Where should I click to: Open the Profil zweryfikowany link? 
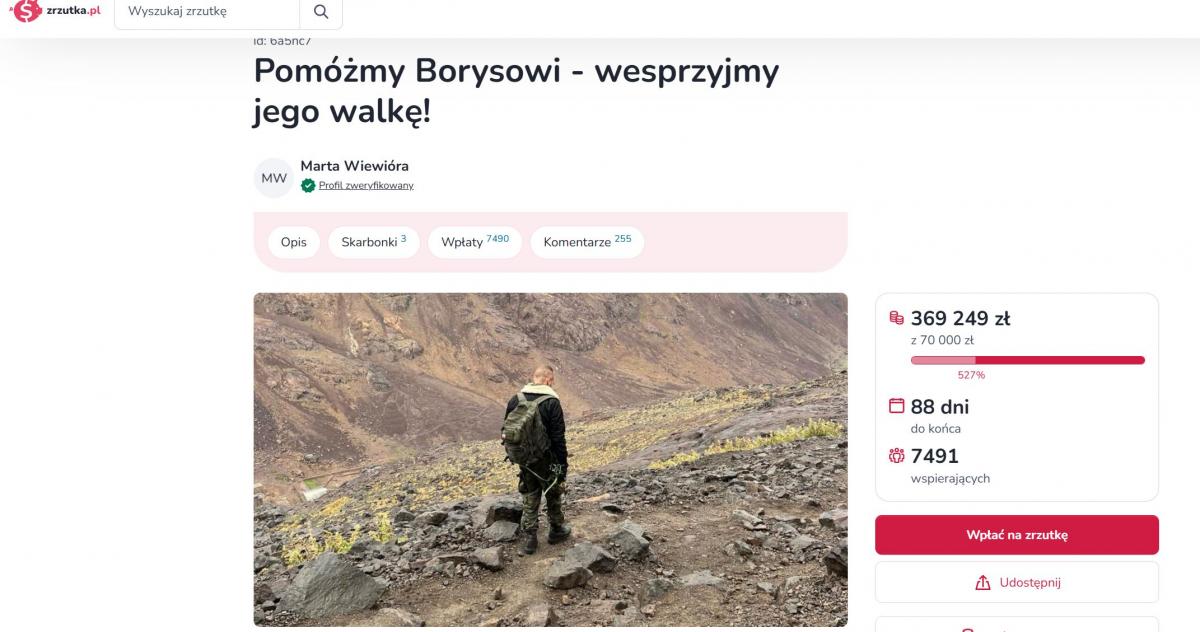click(x=366, y=186)
